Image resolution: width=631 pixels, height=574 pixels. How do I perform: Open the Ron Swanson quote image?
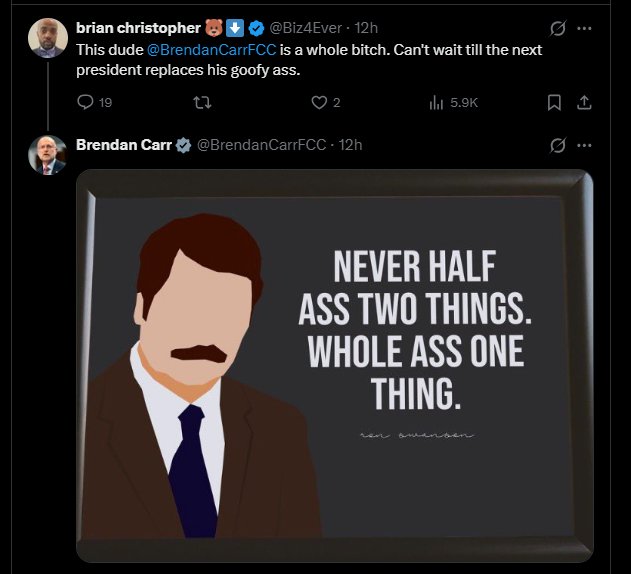pyautogui.click(x=334, y=365)
